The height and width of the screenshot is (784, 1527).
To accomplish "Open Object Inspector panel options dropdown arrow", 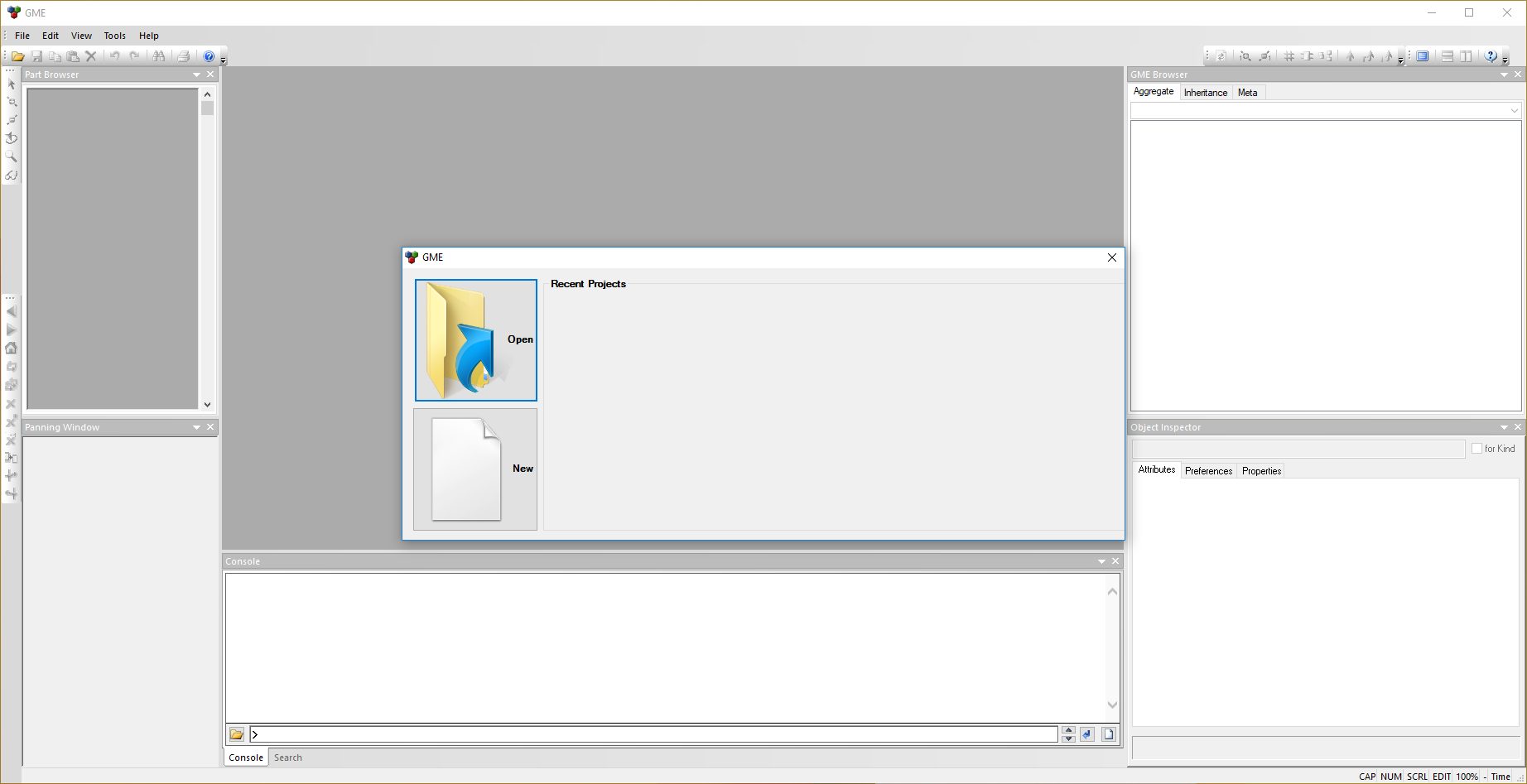I will [1504, 427].
